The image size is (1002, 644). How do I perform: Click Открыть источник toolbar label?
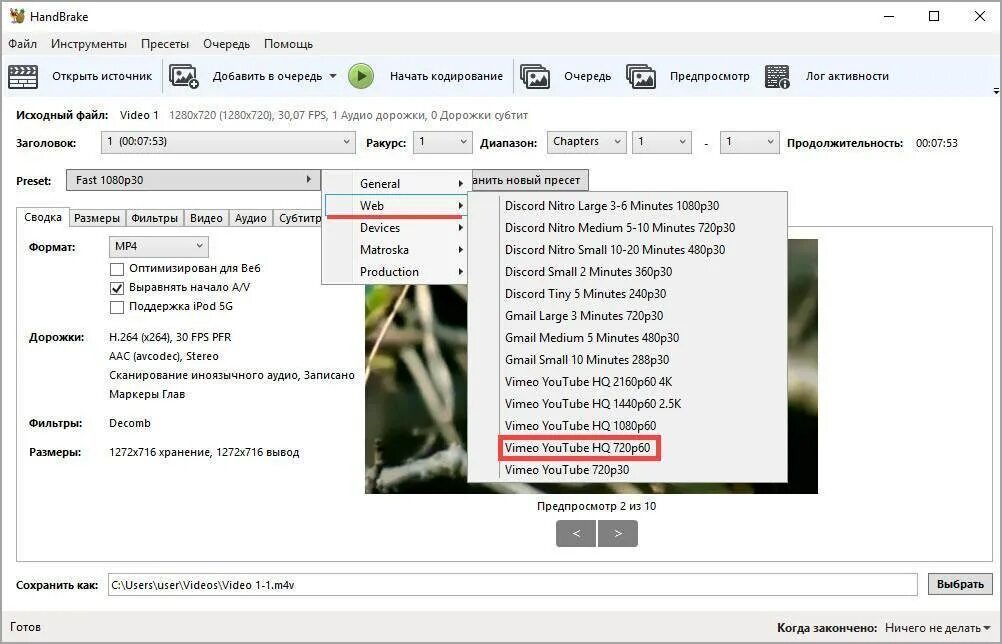102,76
